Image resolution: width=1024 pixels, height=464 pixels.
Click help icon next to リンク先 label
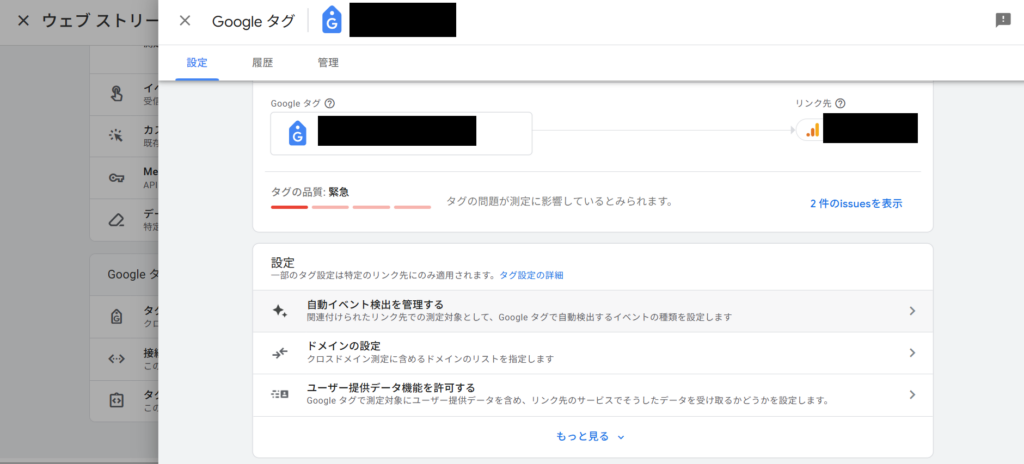[x=840, y=103]
